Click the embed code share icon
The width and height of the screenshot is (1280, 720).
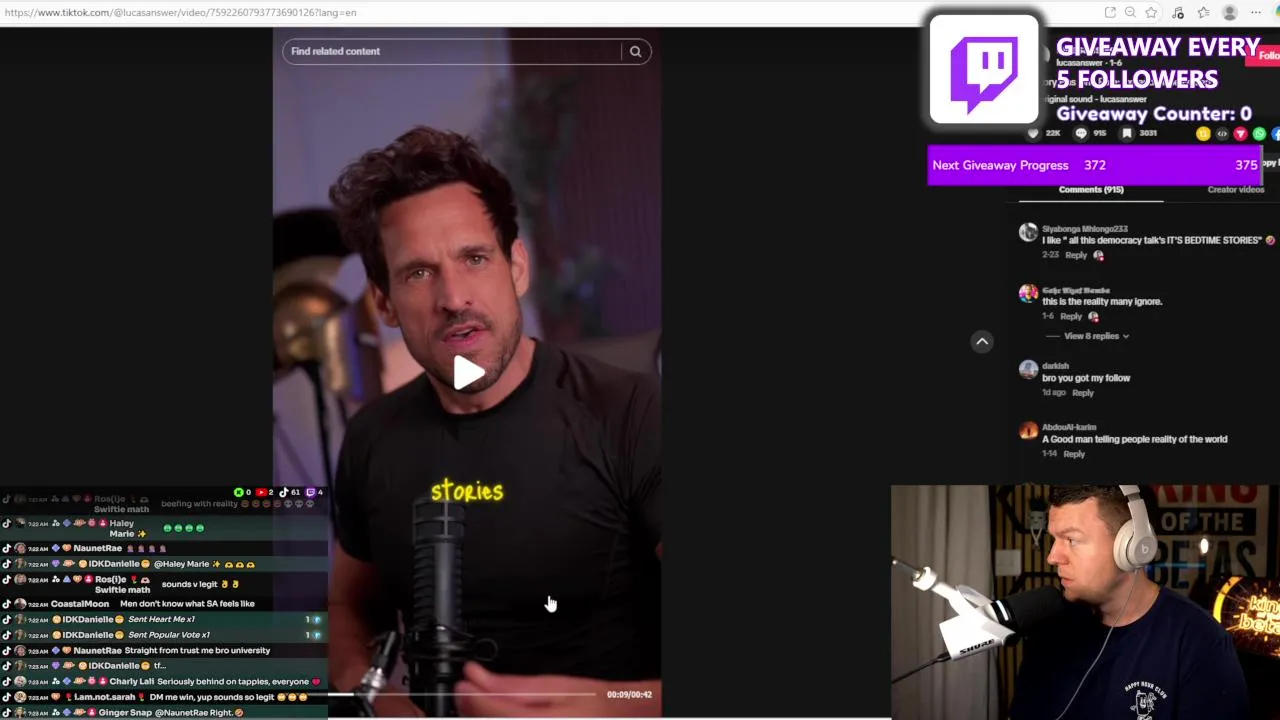[1222, 134]
